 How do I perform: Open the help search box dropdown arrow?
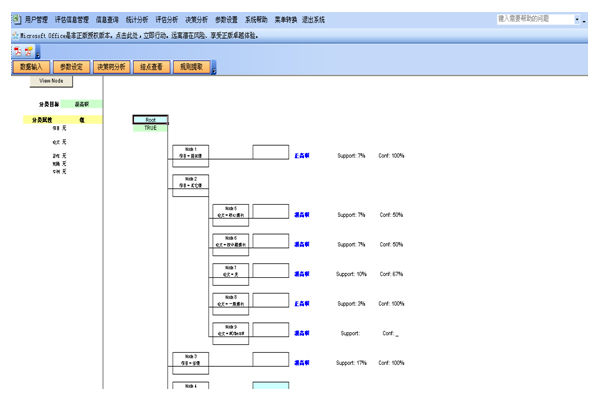577,19
